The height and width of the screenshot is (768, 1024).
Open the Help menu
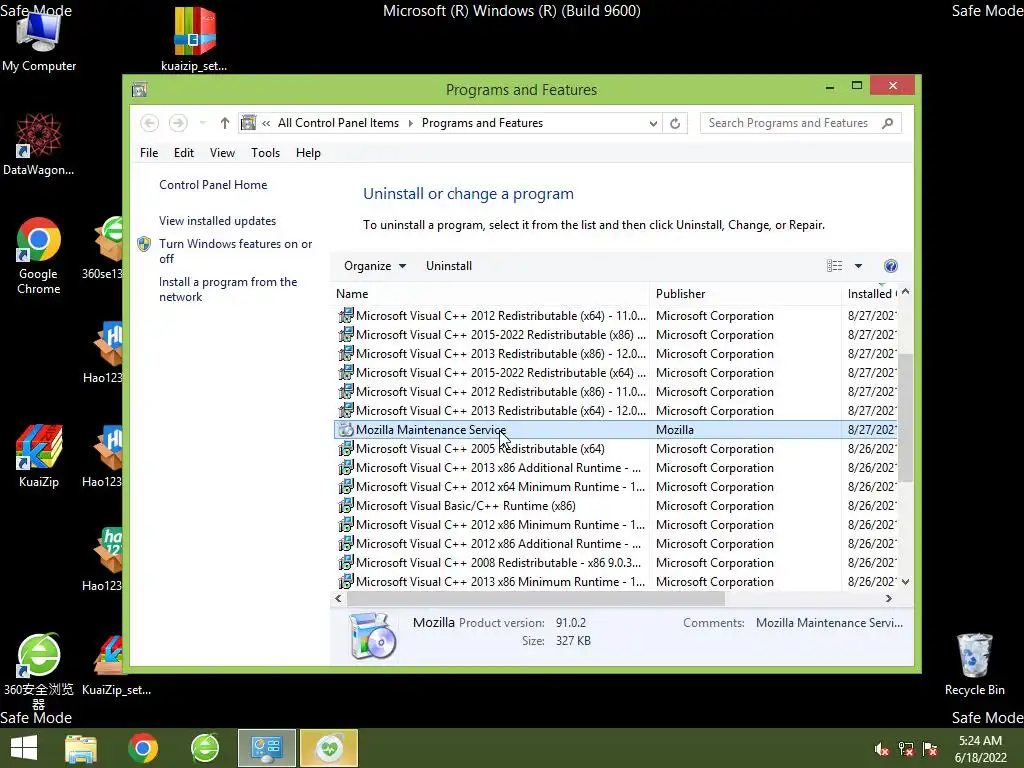(308, 153)
